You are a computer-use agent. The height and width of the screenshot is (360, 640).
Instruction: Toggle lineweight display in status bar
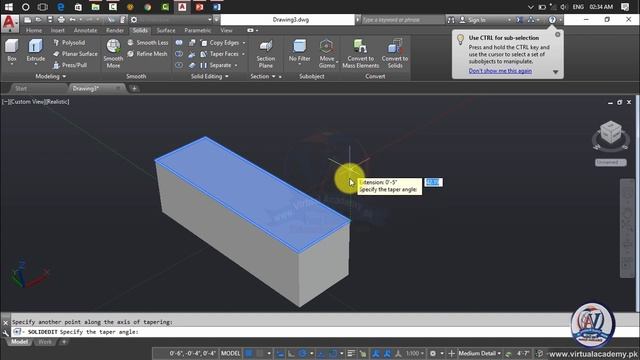point(351,353)
